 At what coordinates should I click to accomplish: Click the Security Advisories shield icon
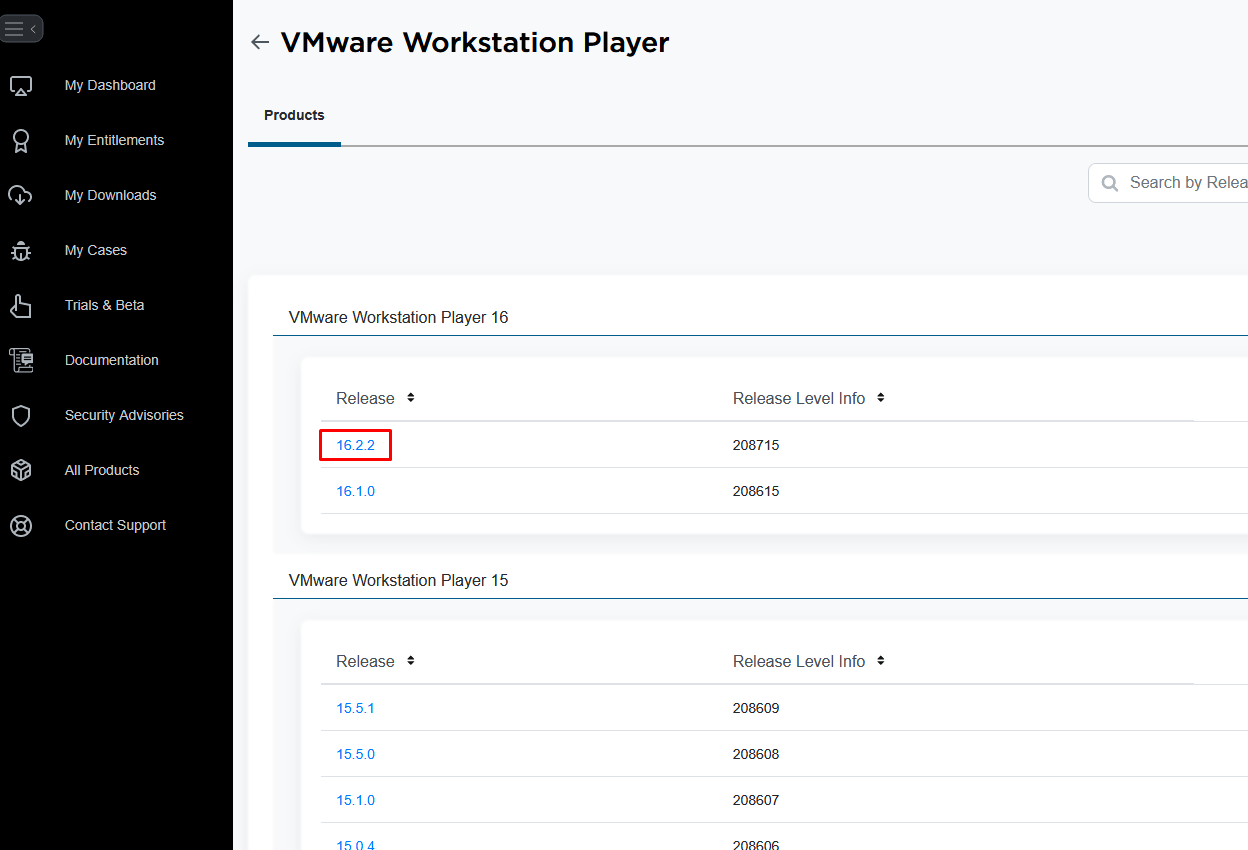[21, 416]
